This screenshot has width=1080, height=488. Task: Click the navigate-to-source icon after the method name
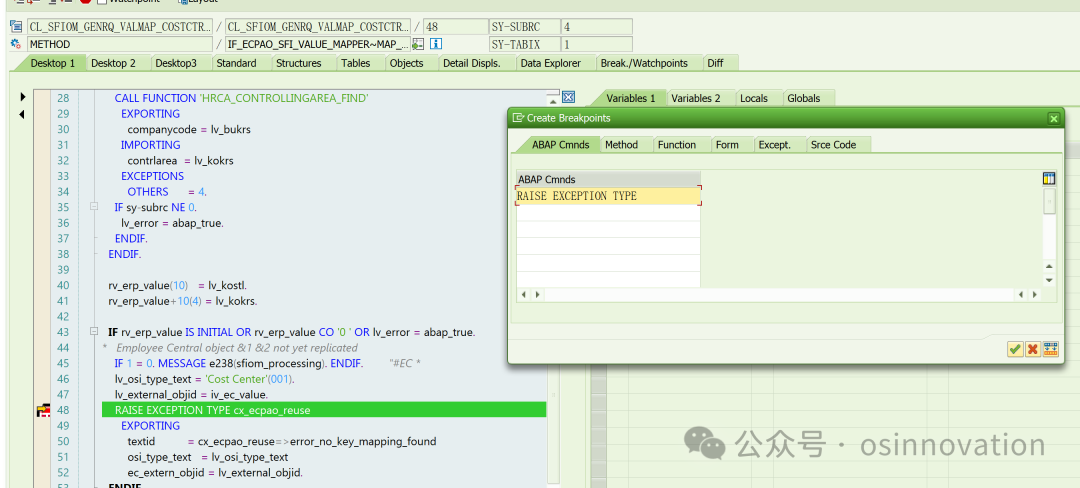(418, 44)
